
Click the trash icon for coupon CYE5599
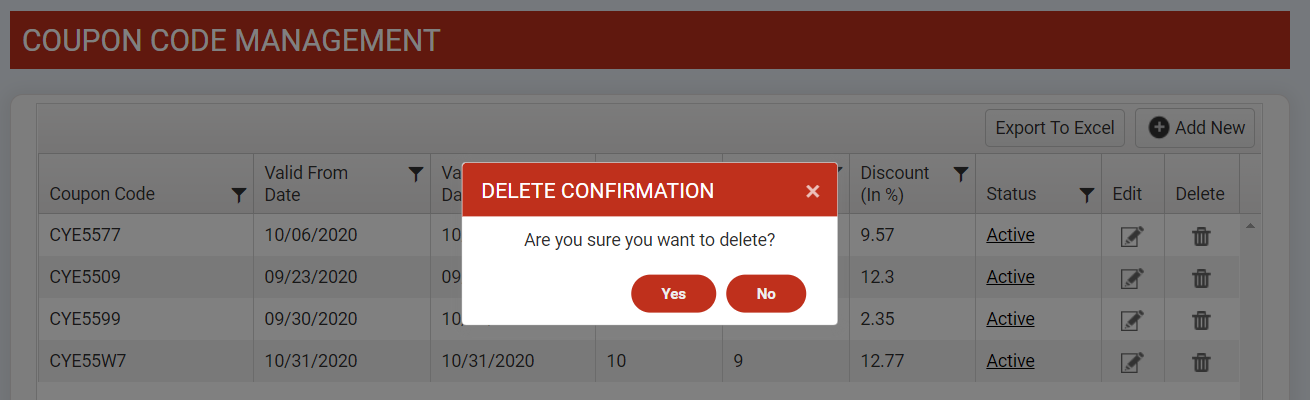(1201, 320)
